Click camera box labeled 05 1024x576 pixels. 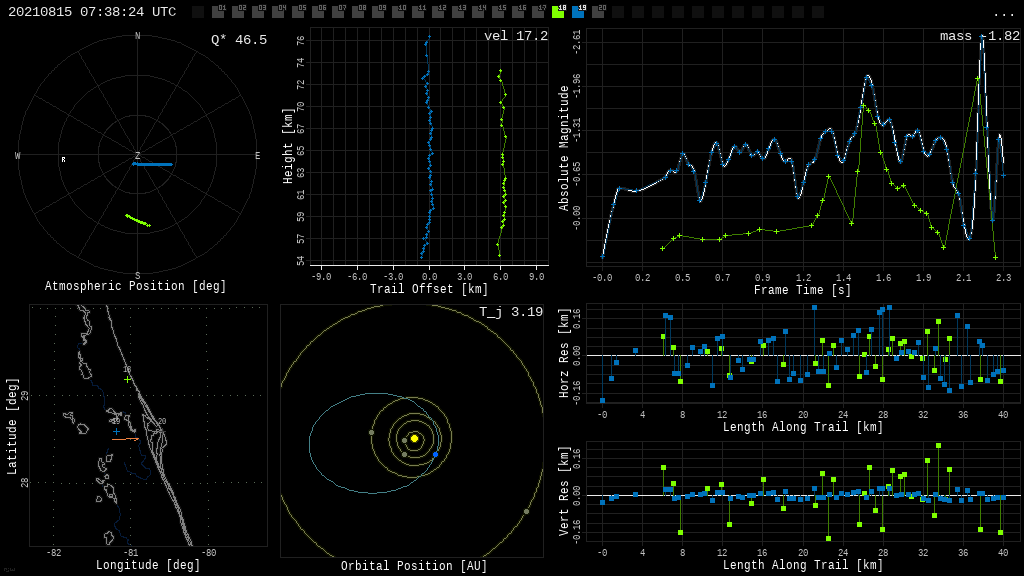298,12
